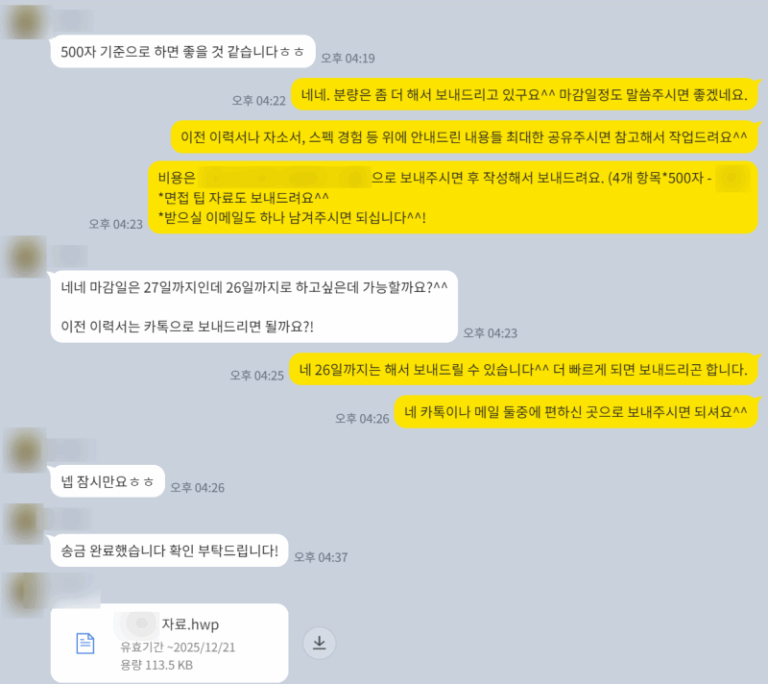Click the 오후 04:37 timestamp
The height and width of the screenshot is (684, 768).
pyautogui.click(x=321, y=557)
